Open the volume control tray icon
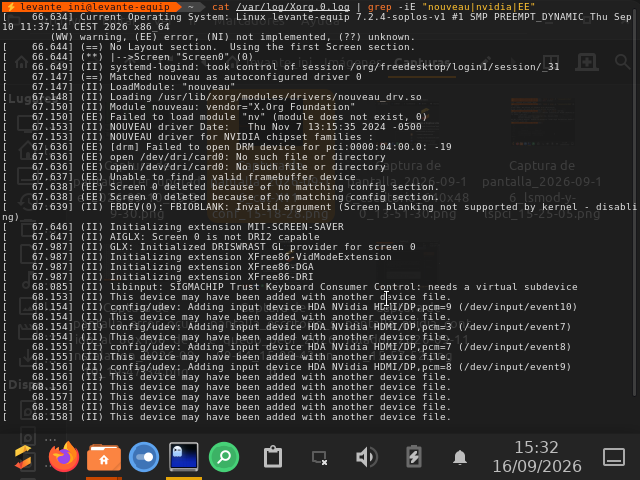 pos(367,457)
